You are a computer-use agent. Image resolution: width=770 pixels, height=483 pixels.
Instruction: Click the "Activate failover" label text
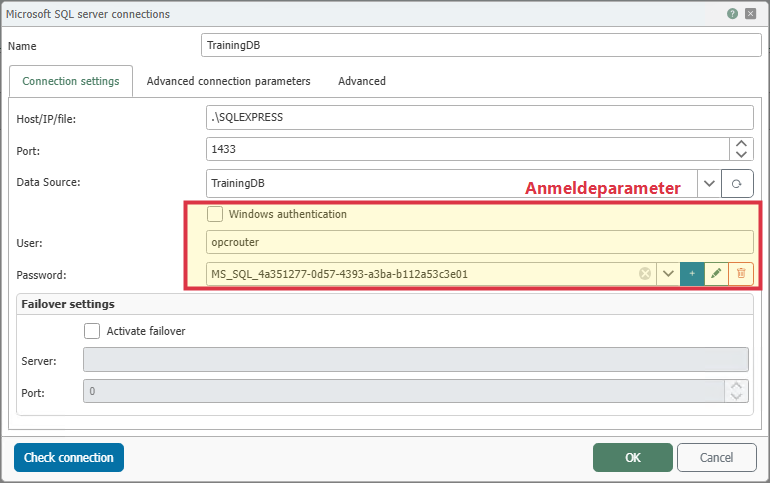146,331
